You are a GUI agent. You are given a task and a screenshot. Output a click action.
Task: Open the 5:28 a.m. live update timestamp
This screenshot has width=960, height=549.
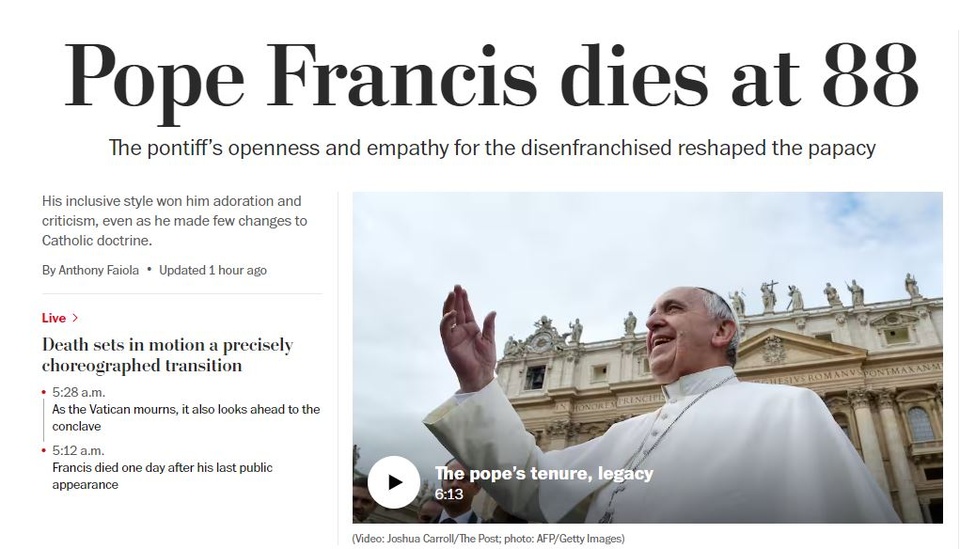tap(78, 392)
